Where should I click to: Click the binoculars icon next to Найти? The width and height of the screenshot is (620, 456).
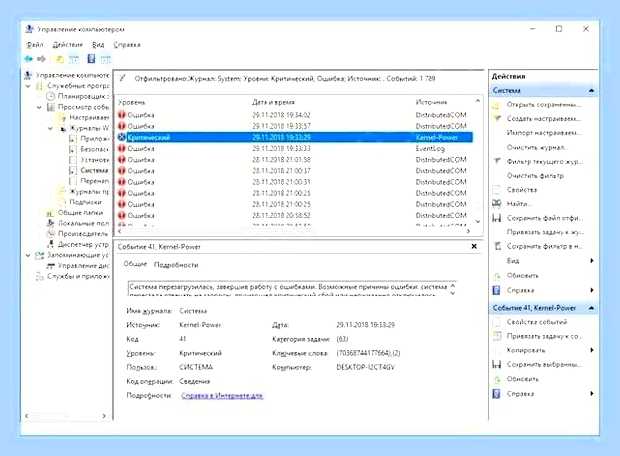pos(497,203)
